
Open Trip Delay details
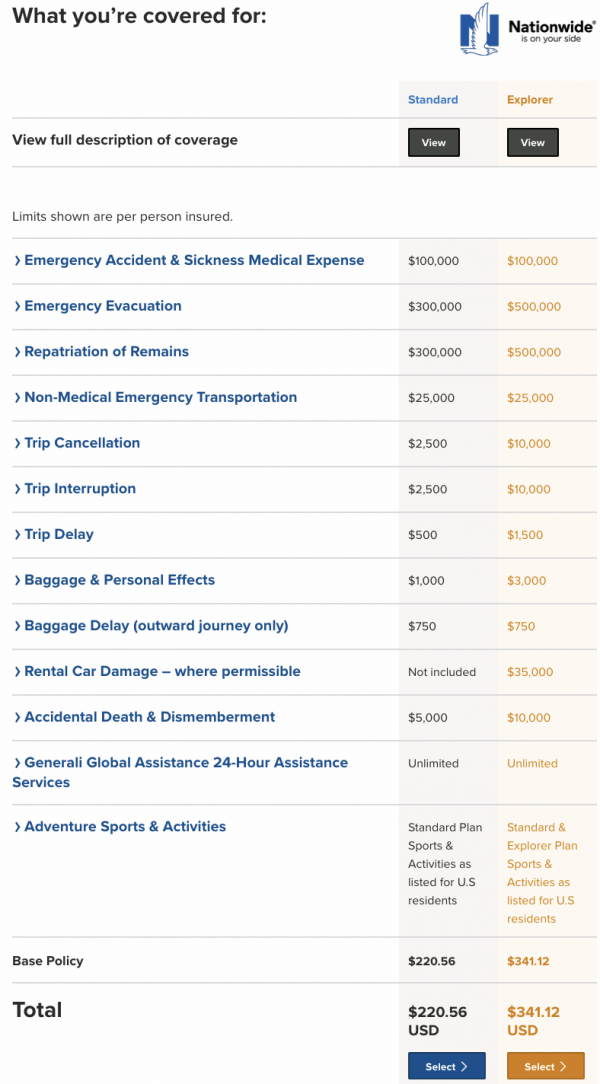pyautogui.click(x=59, y=534)
